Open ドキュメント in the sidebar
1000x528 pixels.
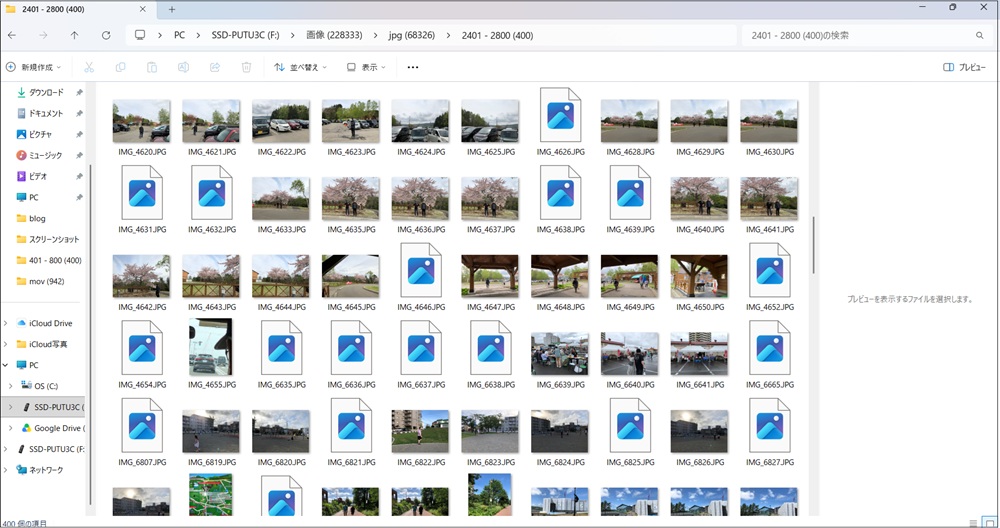point(47,114)
